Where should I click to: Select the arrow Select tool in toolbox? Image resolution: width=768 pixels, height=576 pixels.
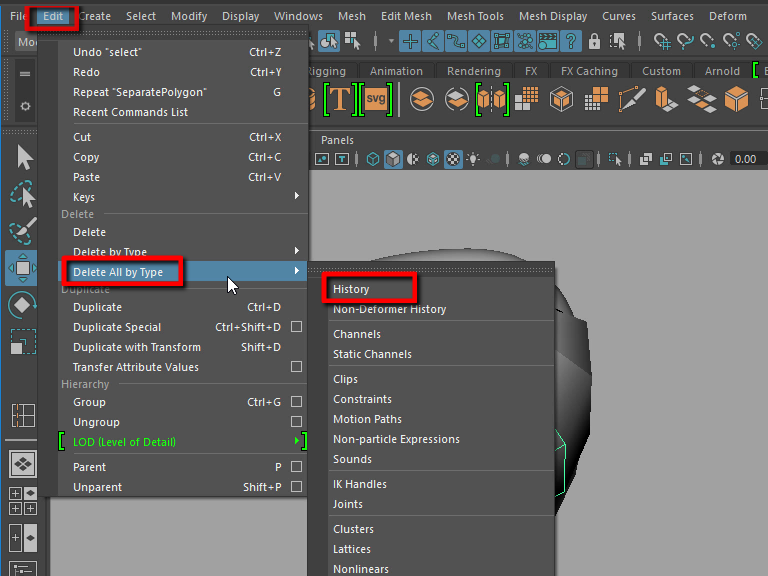pyautogui.click(x=24, y=158)
